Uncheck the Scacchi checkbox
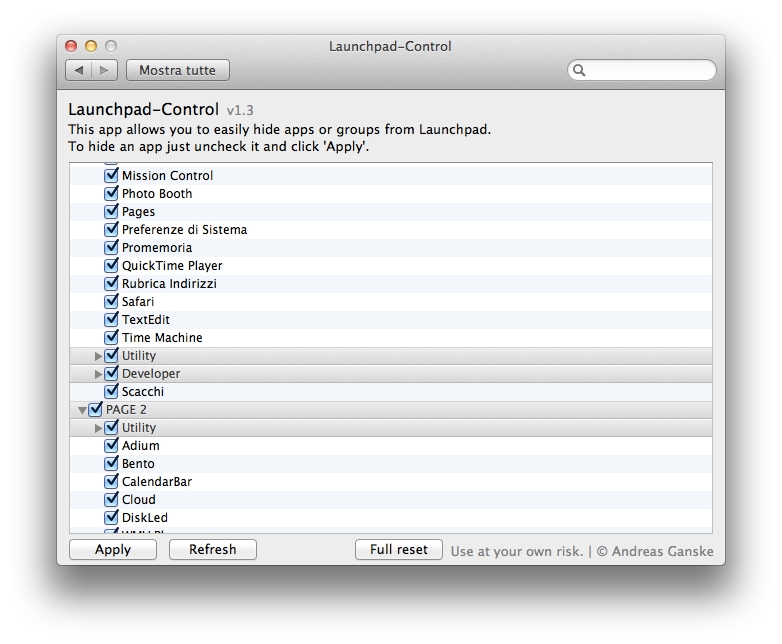 [111, 391]
